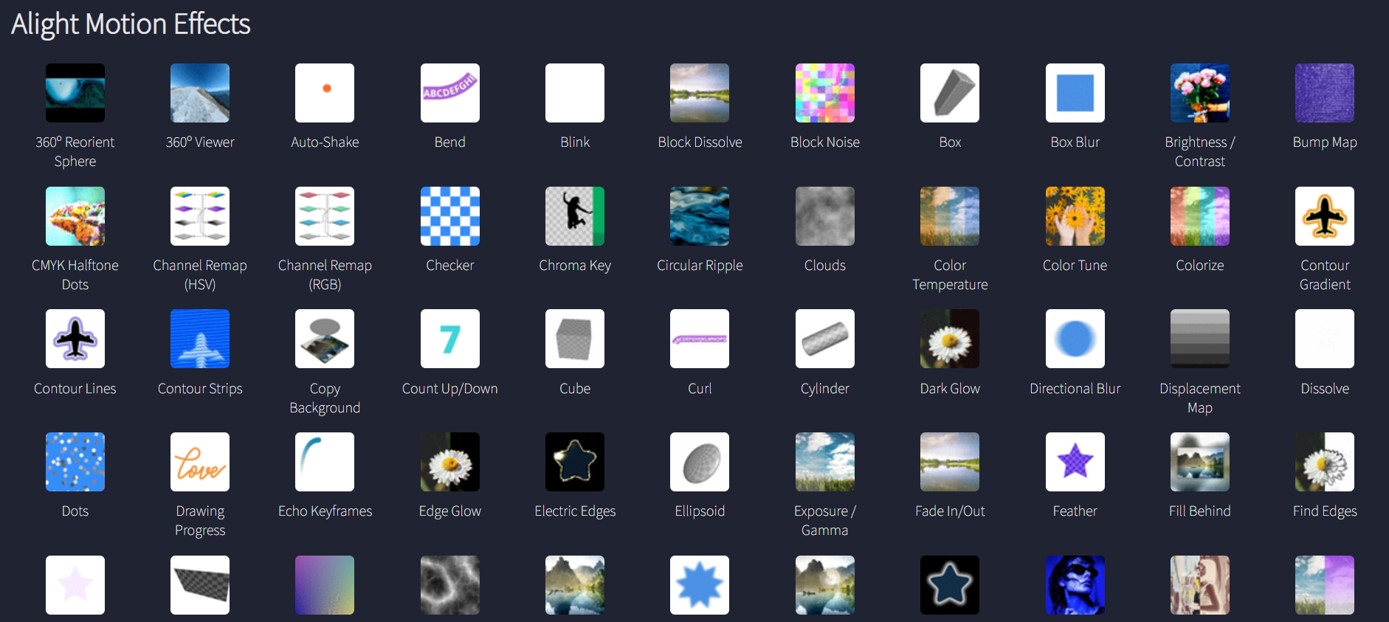Image resolution: width=1389 pixels, height=622 pixels.
Task: Open the Block Dissolve effect icon
Action: 700,93
